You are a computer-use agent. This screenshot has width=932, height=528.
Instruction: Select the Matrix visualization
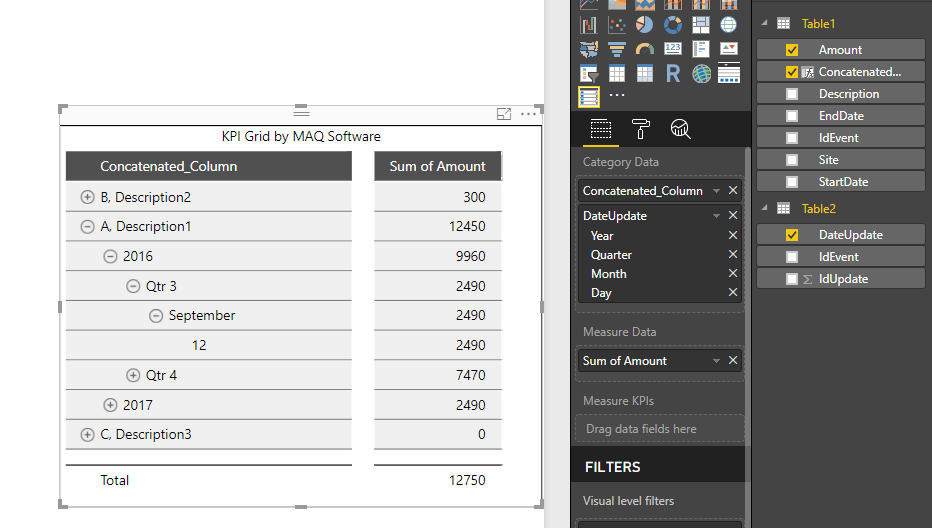(644, 74)
